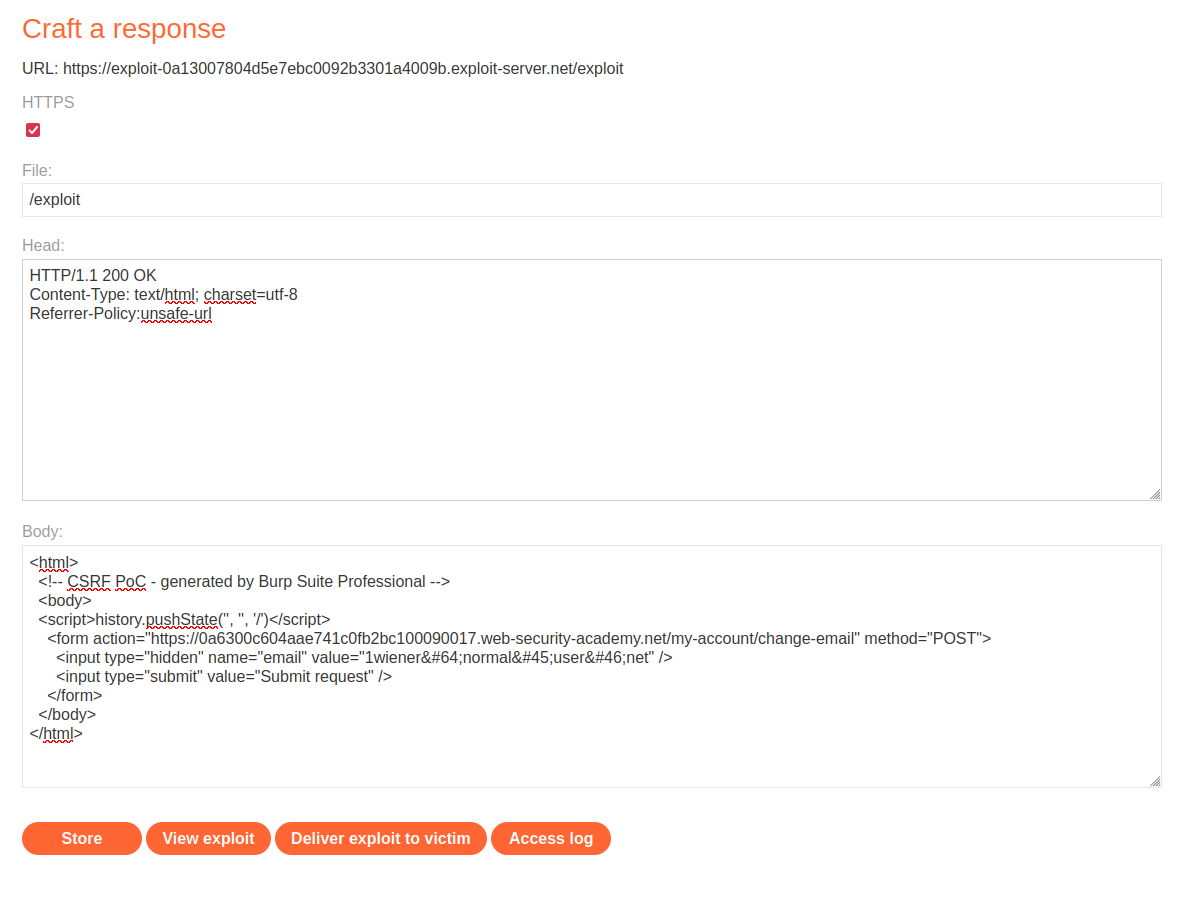Click the closing </html> tag line
Screen dimensions: 1192x911
point(56,734)
